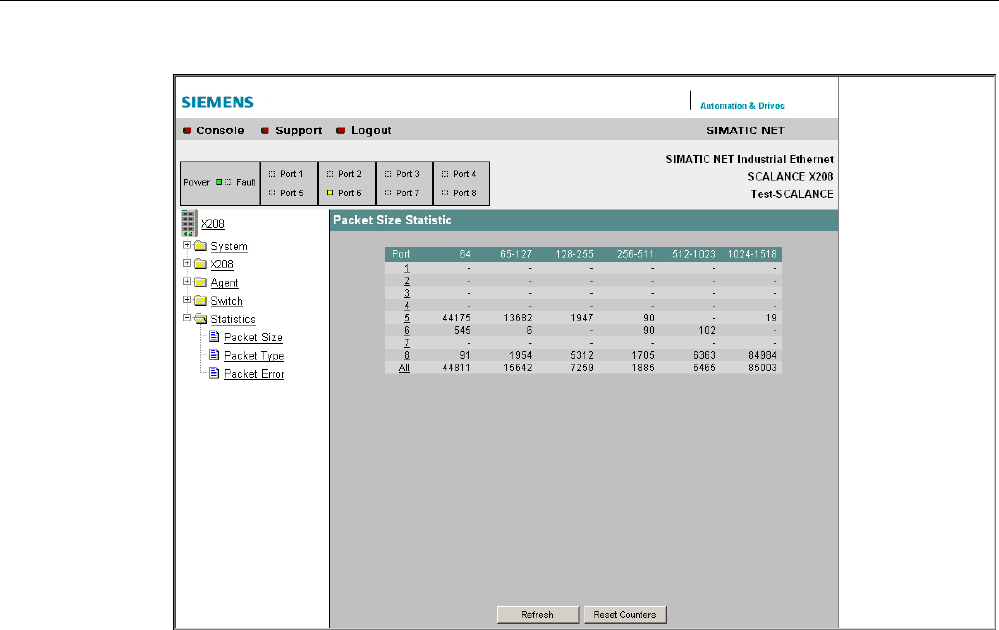Collapse the Statistics tree node
Image resolution: width=999 pixels, height=630 pixels.
point(187,319)
